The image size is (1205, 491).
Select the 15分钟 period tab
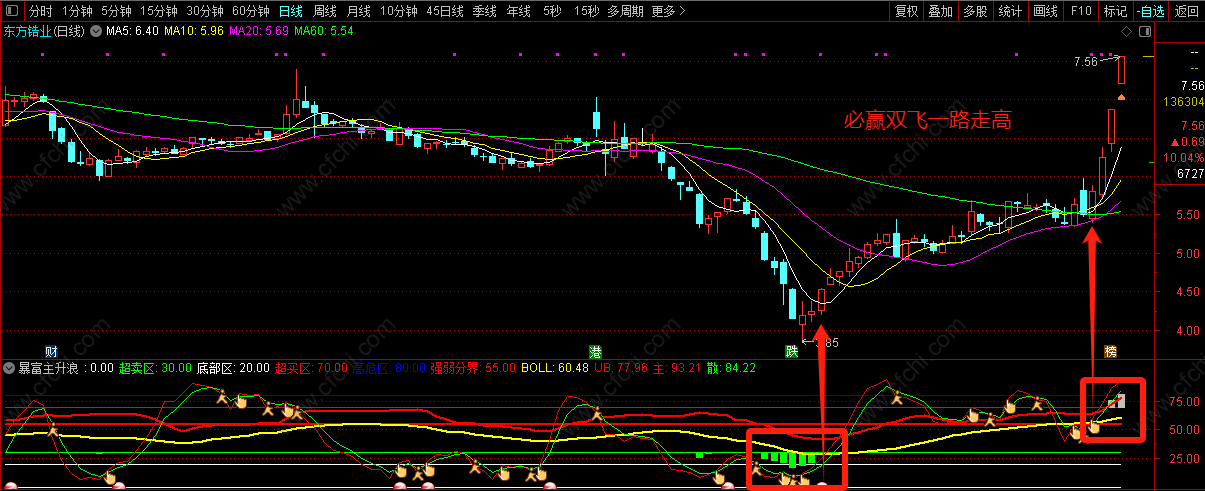pyautogui.click(x=158, y=12)
